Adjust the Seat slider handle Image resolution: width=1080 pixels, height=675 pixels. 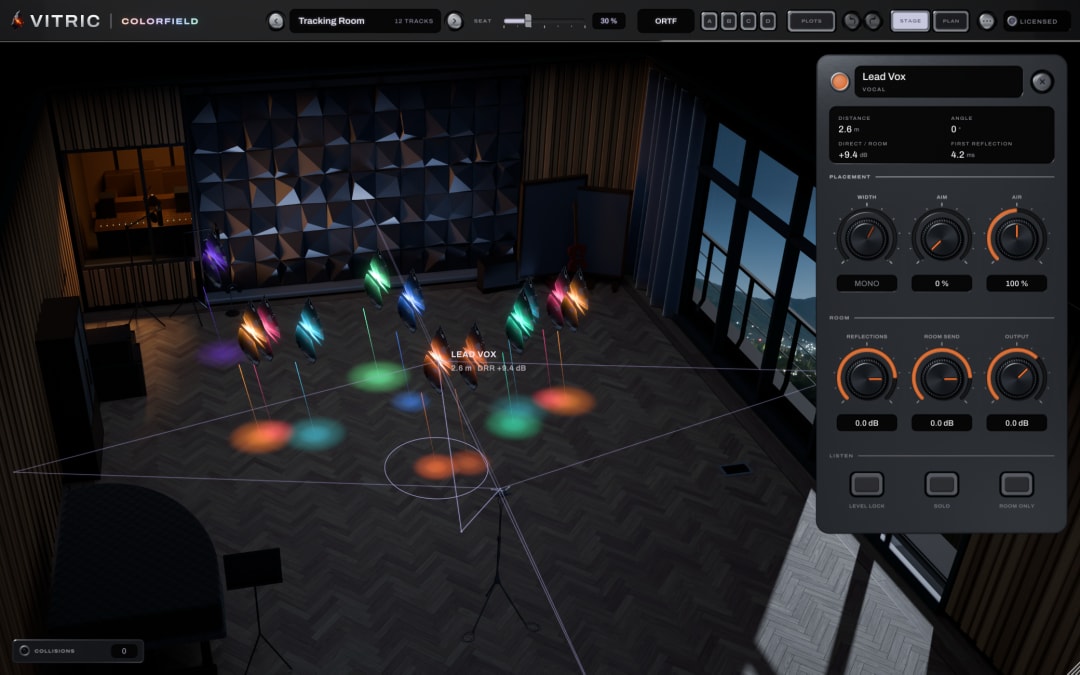pos(528,21)
